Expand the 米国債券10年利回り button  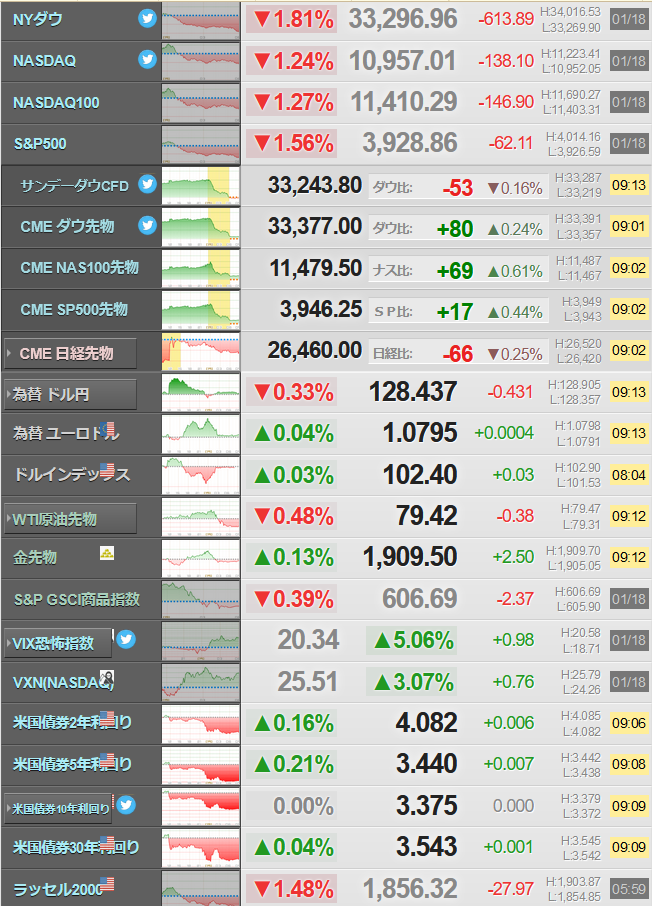[x=58, y=808]
